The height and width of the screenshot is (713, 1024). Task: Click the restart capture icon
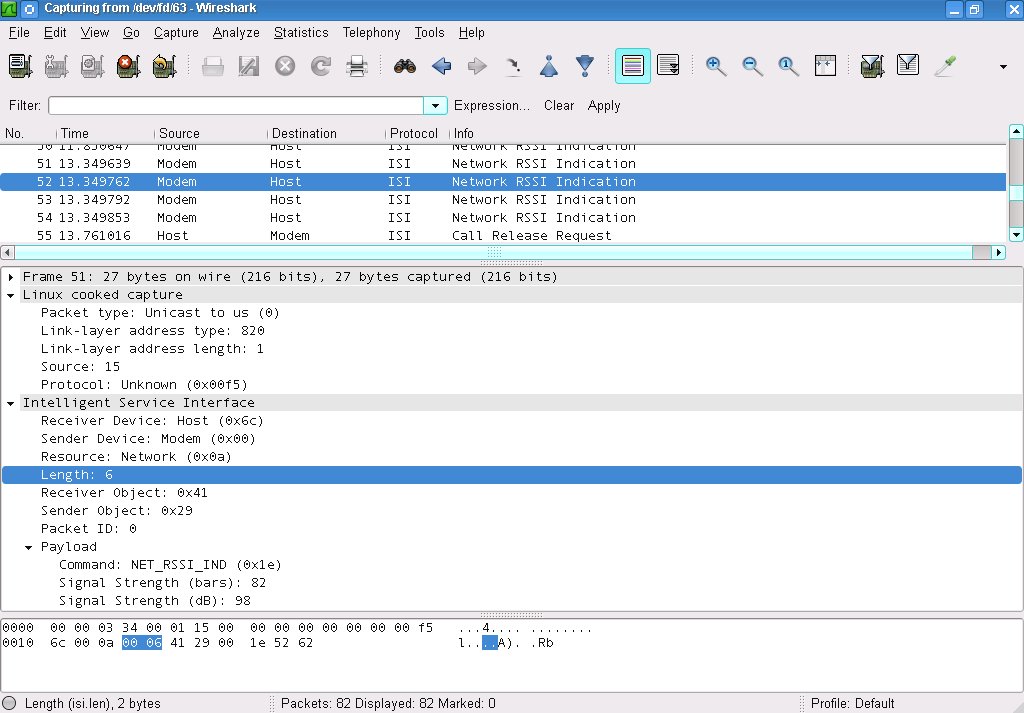click(x=163, y=66)
